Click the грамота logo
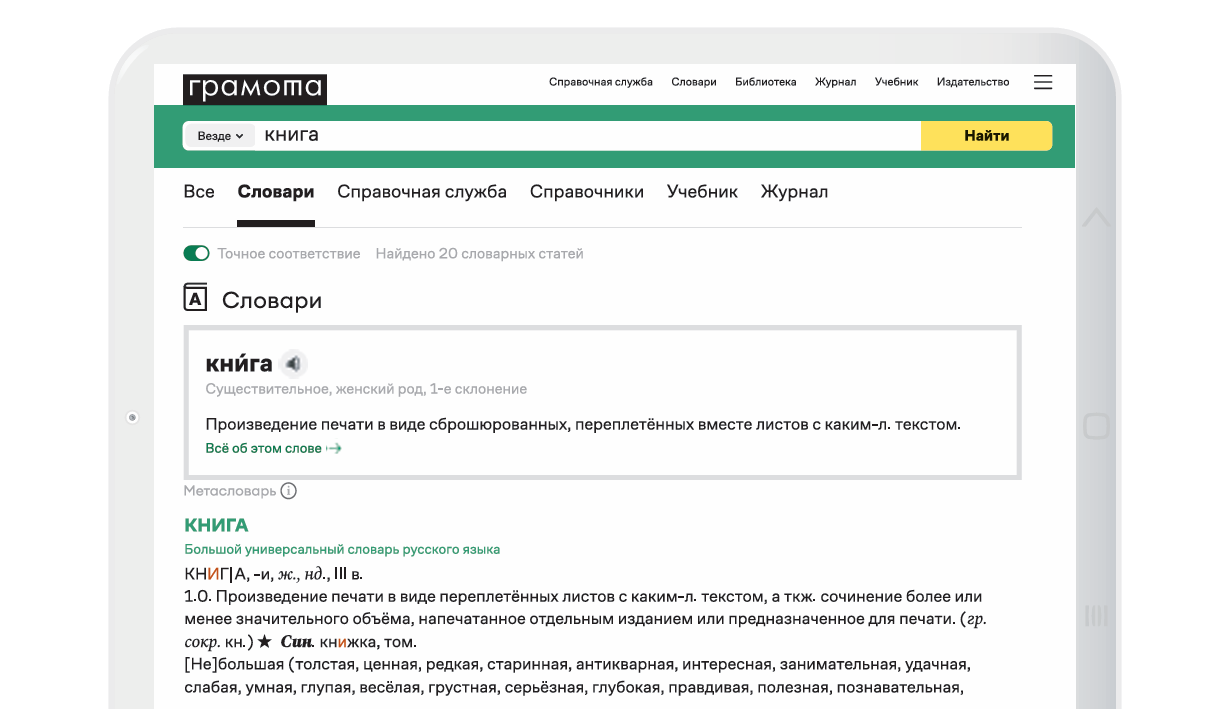1225x709 pixels. point(255,89)
